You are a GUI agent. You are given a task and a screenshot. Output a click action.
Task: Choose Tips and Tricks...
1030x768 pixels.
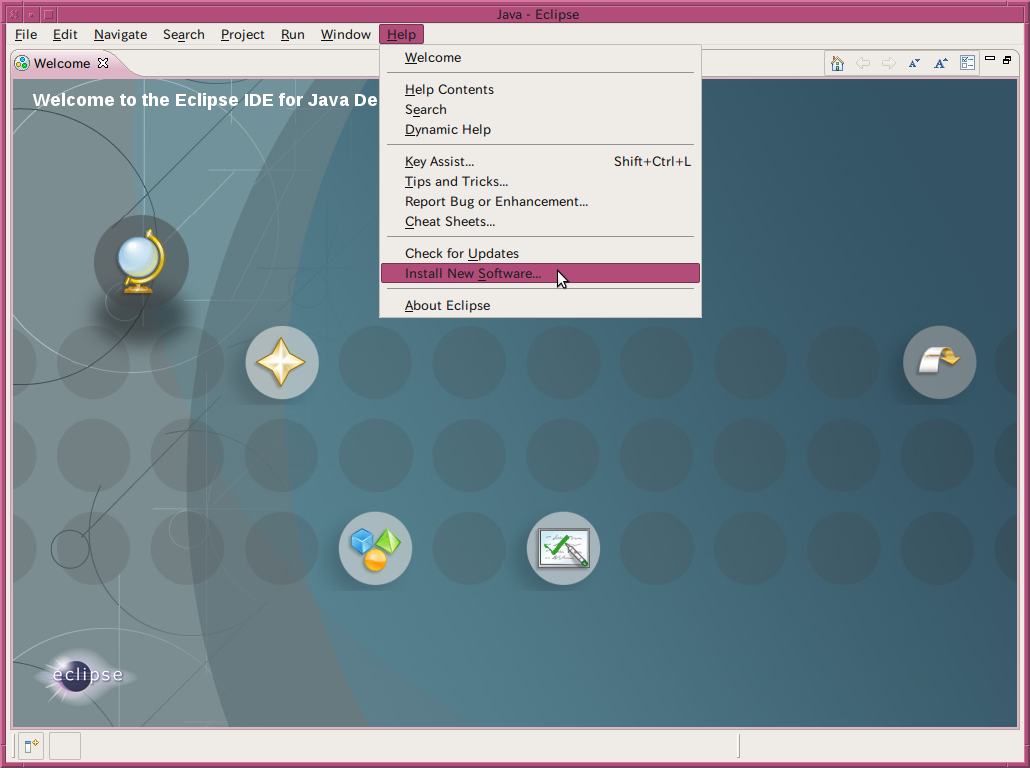(x=540, y=181)
